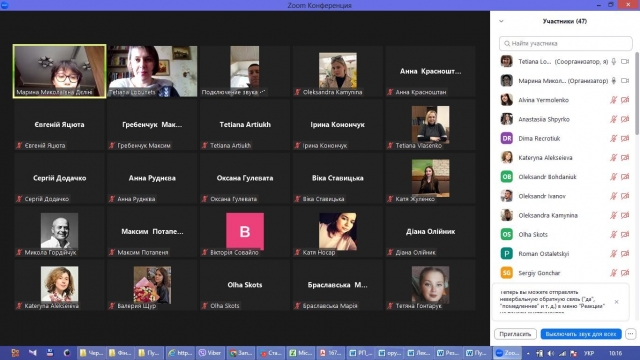Click disabled camera icon beside Oleksandr Bohdaniuk
Screen dimensions: 640x360
coord(625,177)
